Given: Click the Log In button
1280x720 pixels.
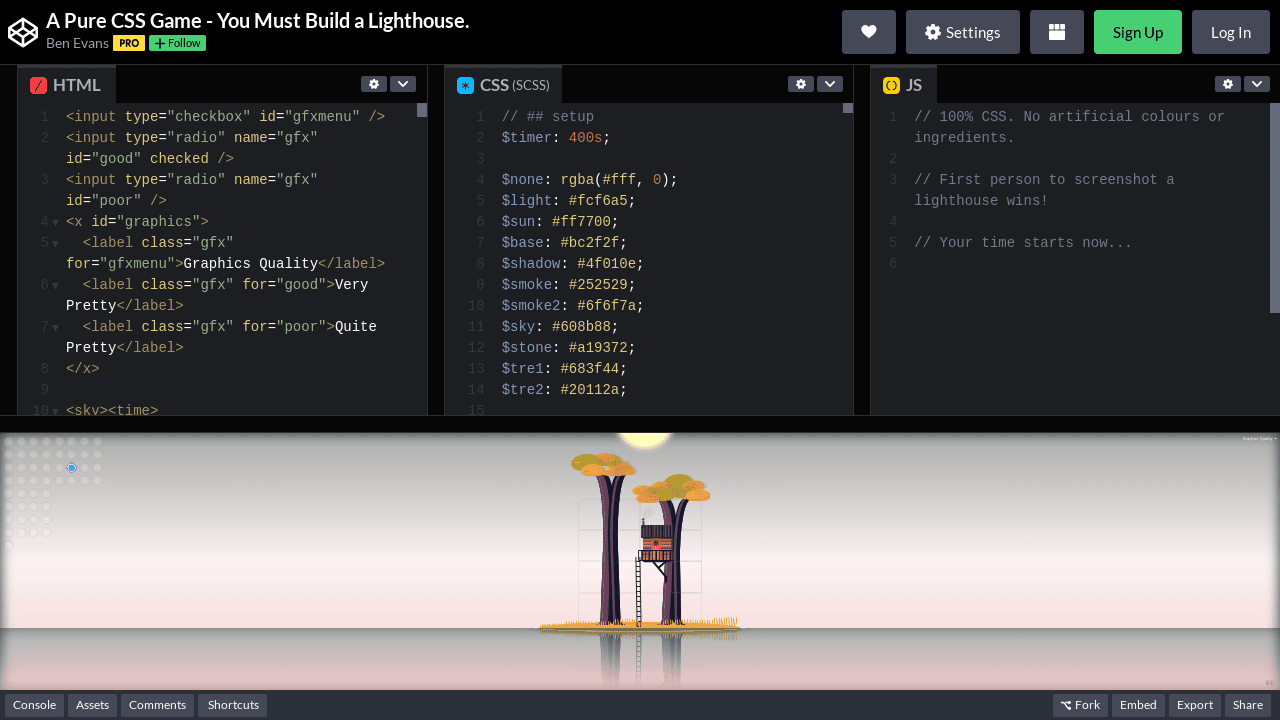Looking at the screenshot, I should pos(1231,32).
